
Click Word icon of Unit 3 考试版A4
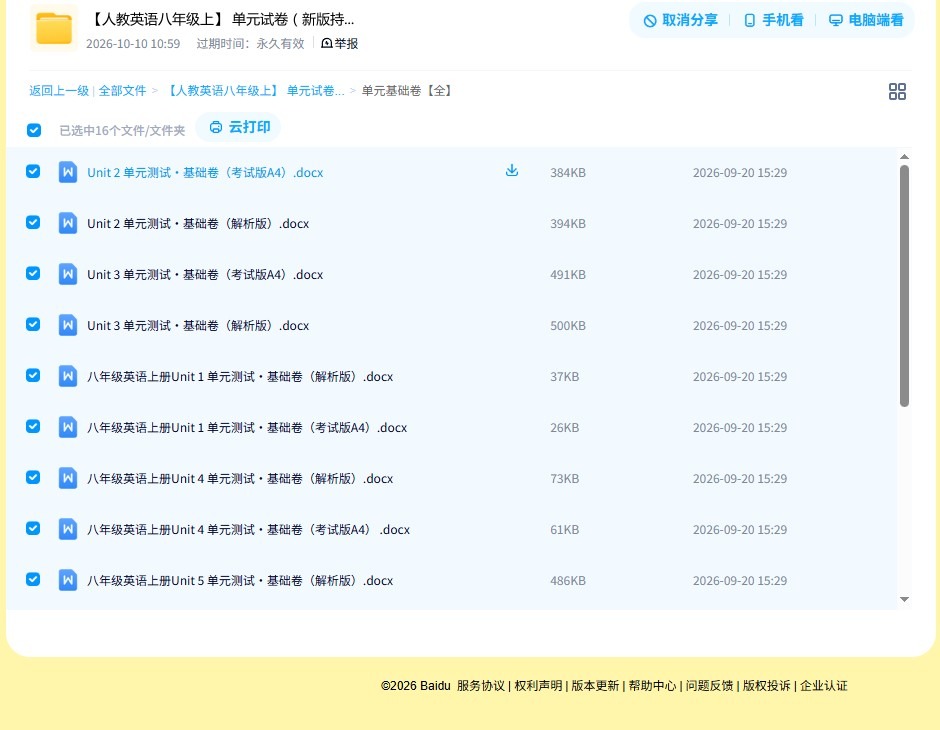pos(68,274)
